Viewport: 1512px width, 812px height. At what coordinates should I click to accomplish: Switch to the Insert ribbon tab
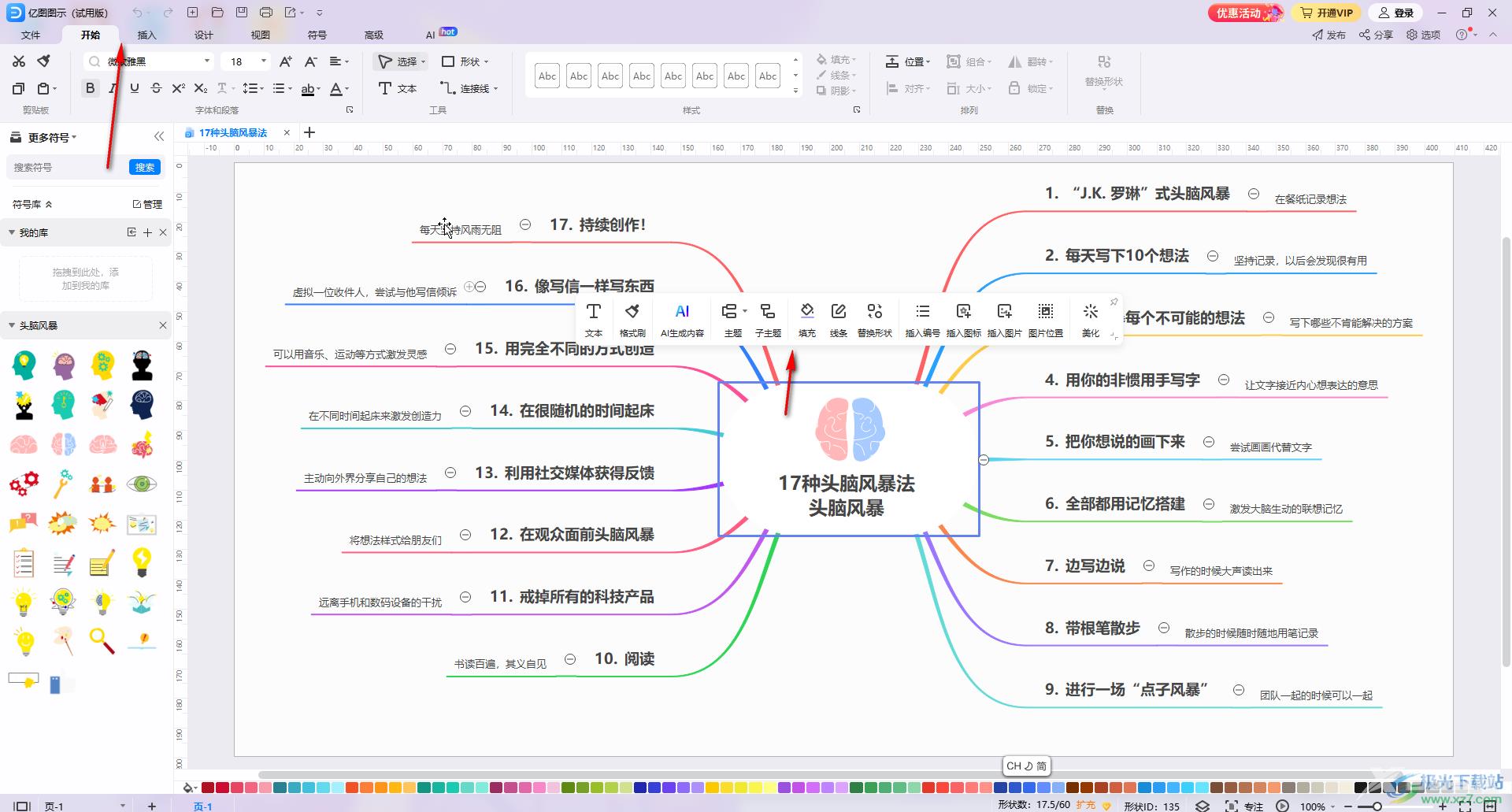click(x=147, y=35)
